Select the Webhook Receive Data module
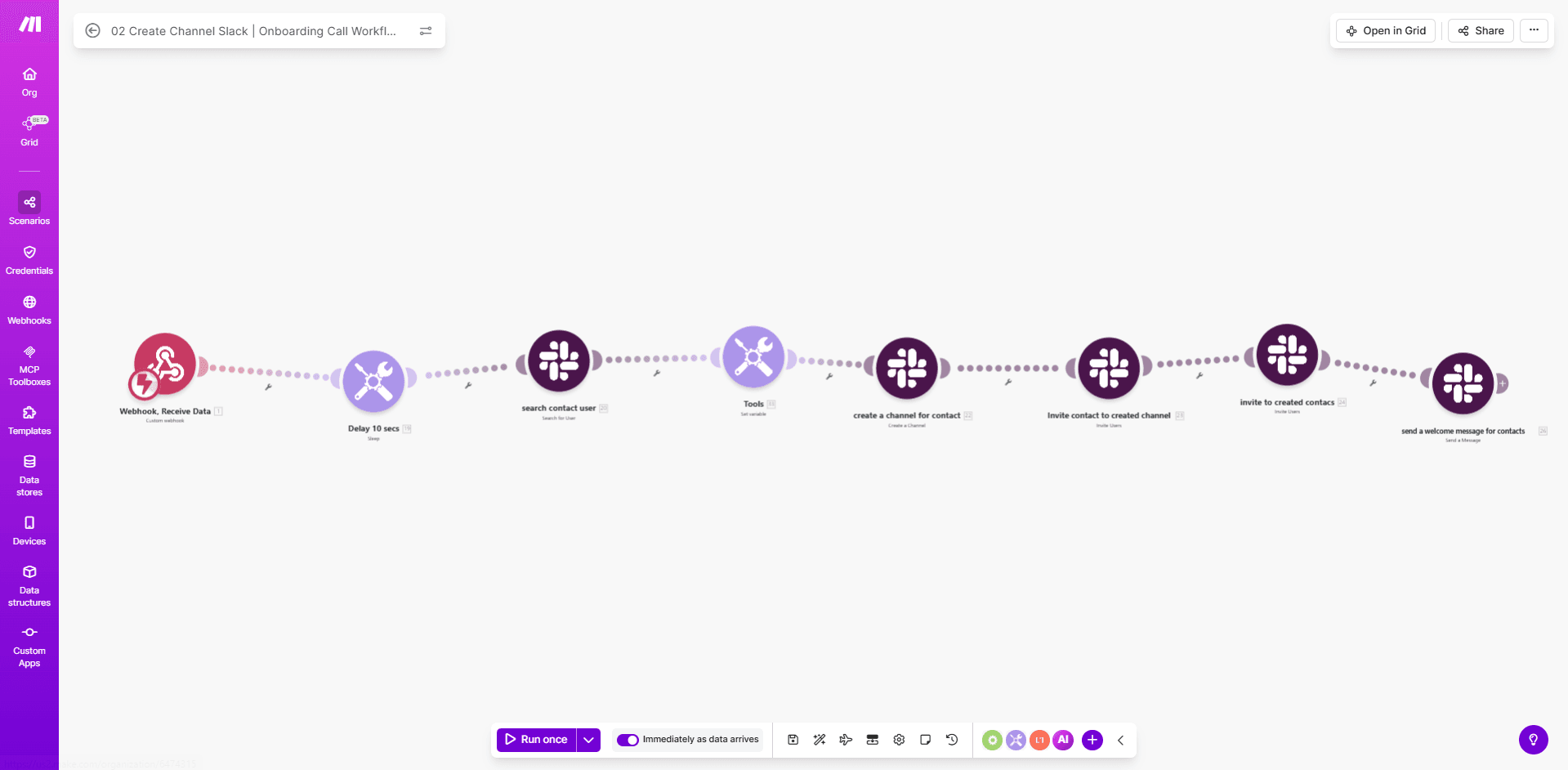This screenshot has height=770, width=1568. (x=165, y=364)
